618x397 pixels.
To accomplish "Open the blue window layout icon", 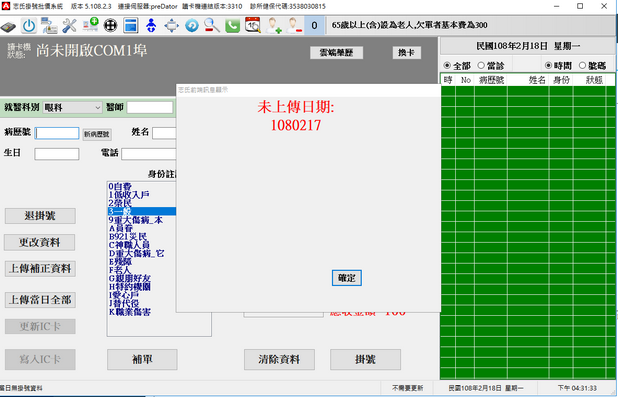I will pos(131,26).
